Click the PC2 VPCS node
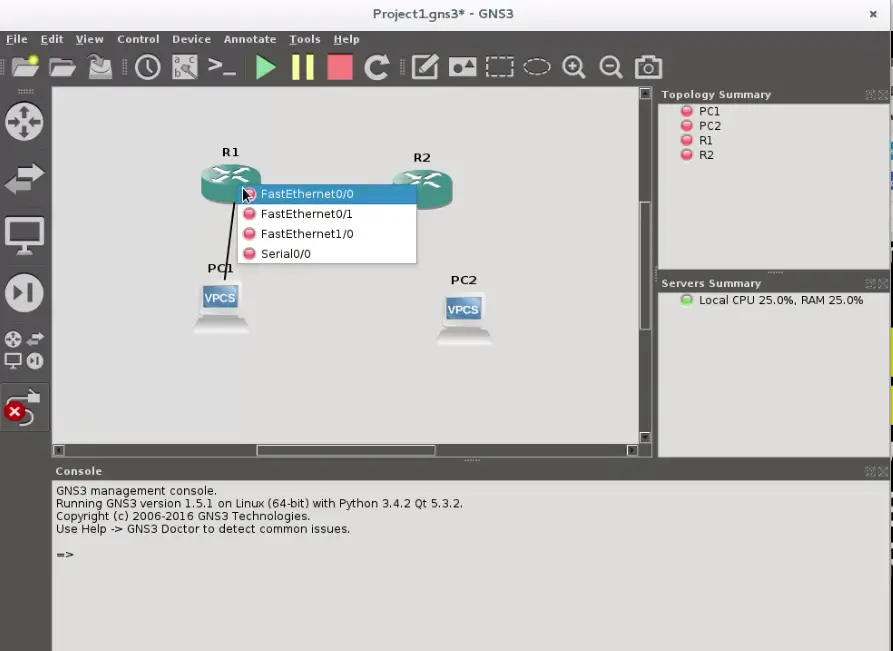This screenshot has width=893, height=651. click(x=464, y=318)
